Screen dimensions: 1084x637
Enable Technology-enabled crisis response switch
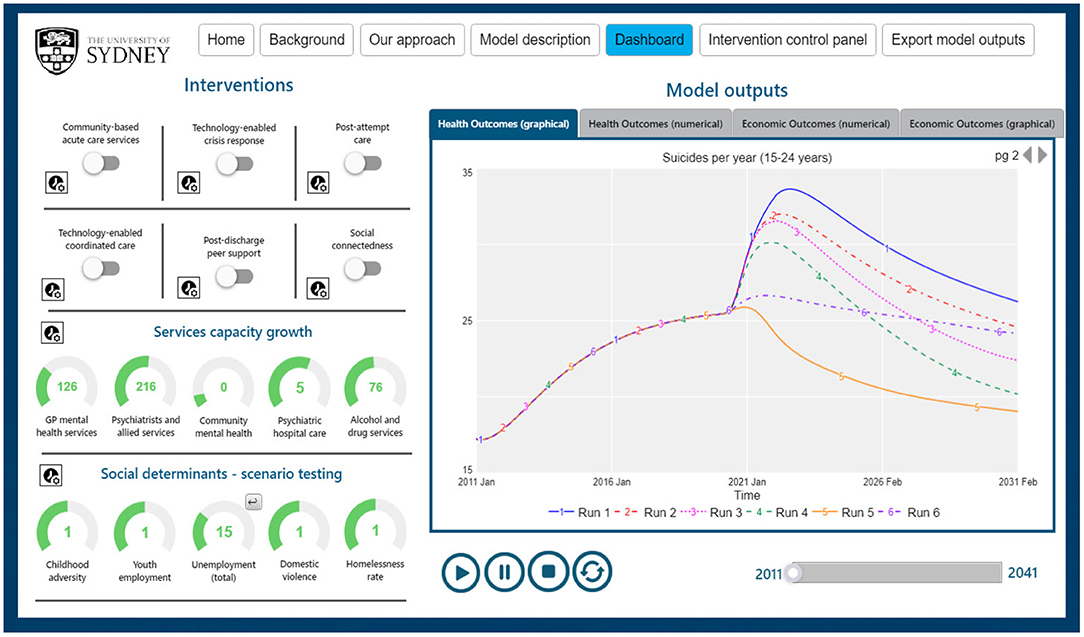coord(234,164)
